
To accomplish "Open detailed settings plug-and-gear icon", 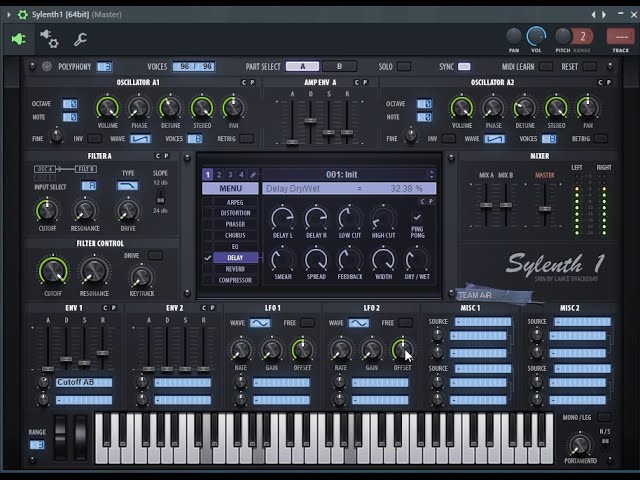I will click(x=49, y=39).
